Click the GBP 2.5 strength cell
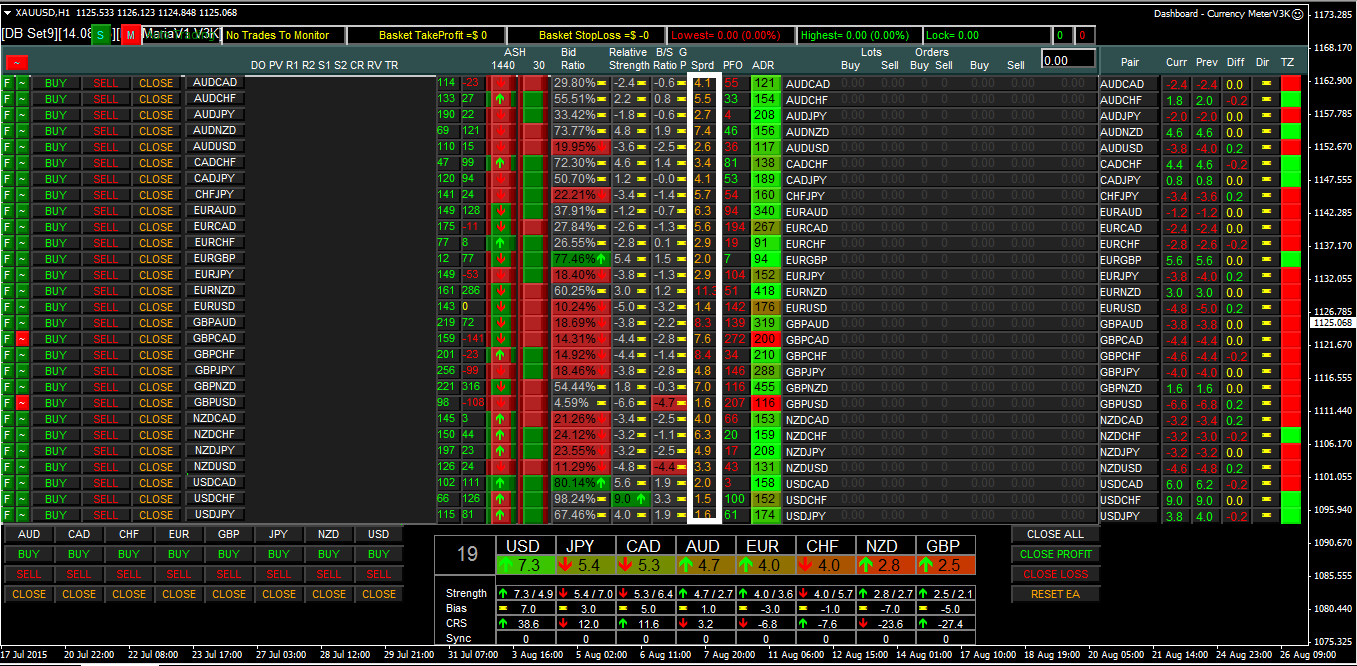1357x666 pixels. [x=945, y=565]
